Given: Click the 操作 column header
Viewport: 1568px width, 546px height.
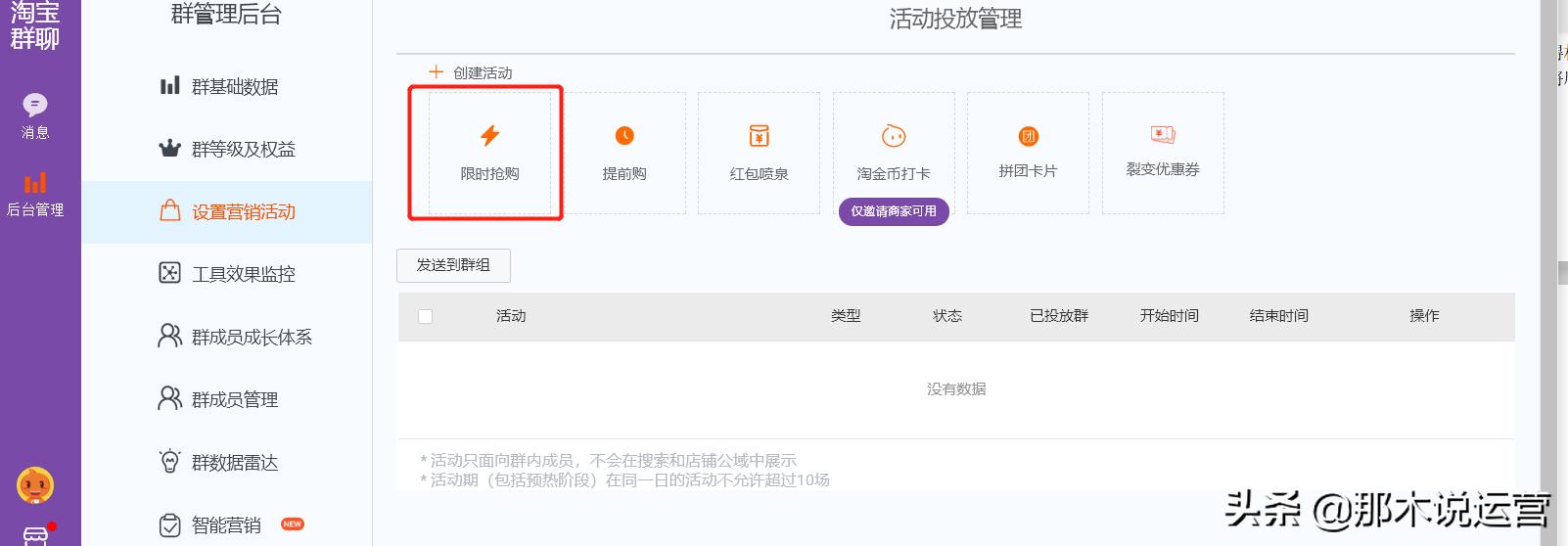Looking at the screenshot, I should point(1424,315).
